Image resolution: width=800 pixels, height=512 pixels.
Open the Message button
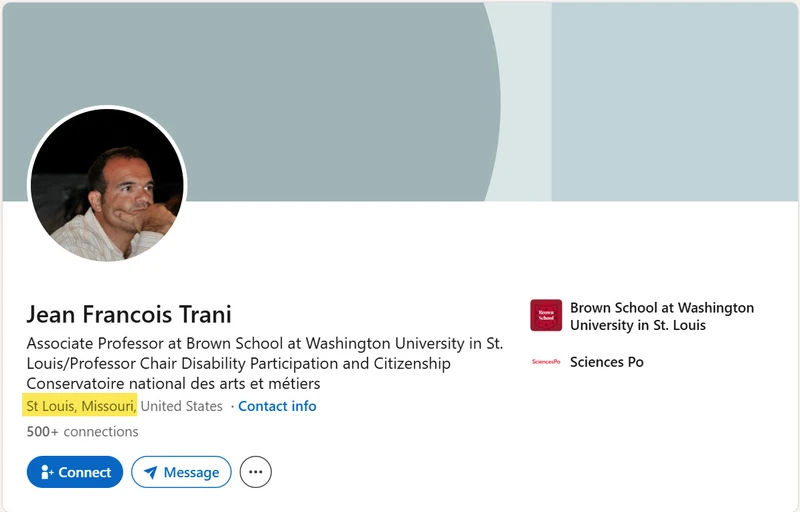point(181,472)
